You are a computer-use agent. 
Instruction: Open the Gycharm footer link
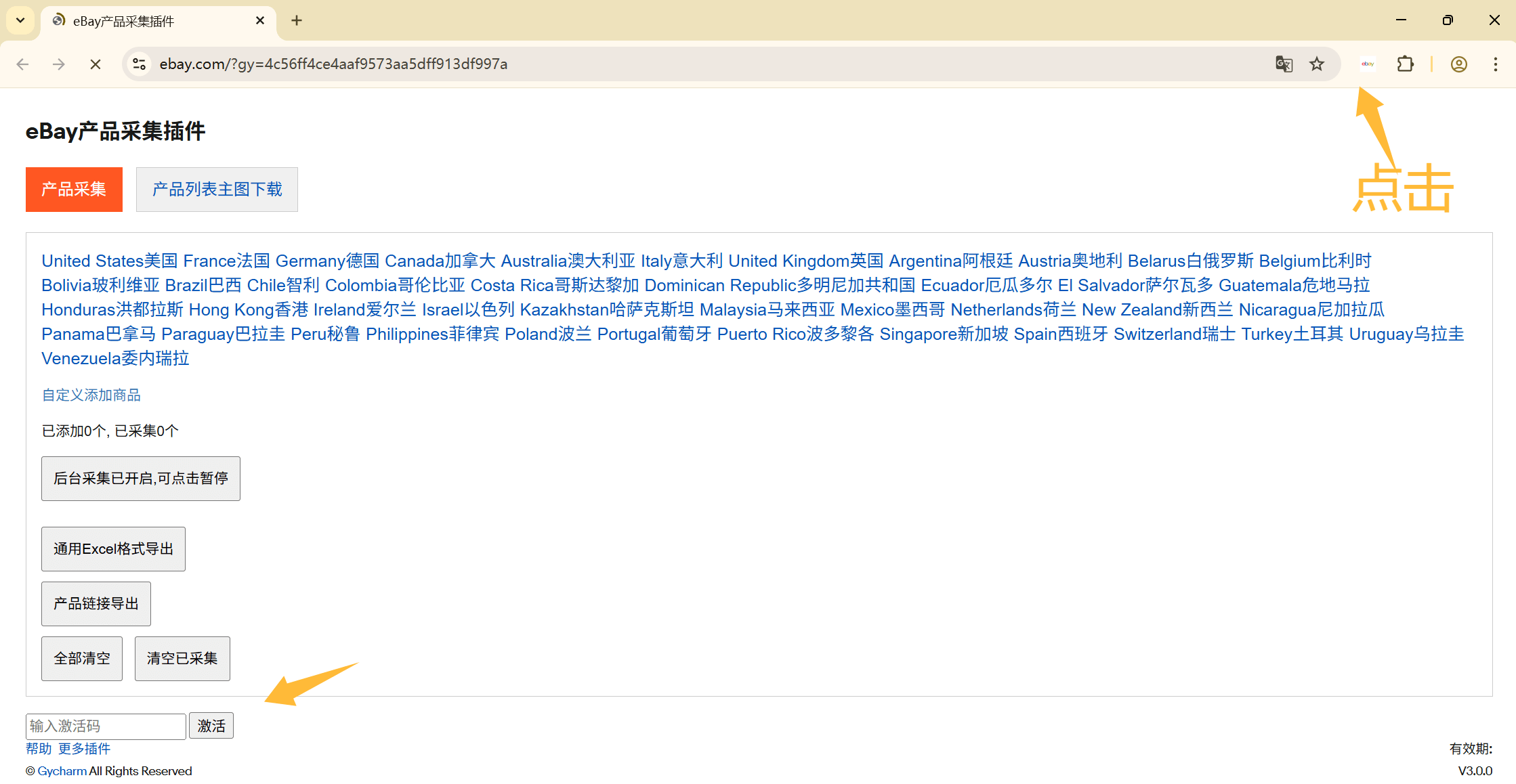click(62, 771)
